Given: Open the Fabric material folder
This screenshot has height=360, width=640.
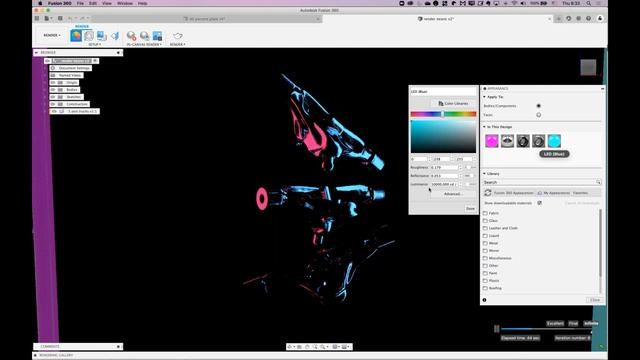Looking at the screenshot, I should (x=491, y=213).
